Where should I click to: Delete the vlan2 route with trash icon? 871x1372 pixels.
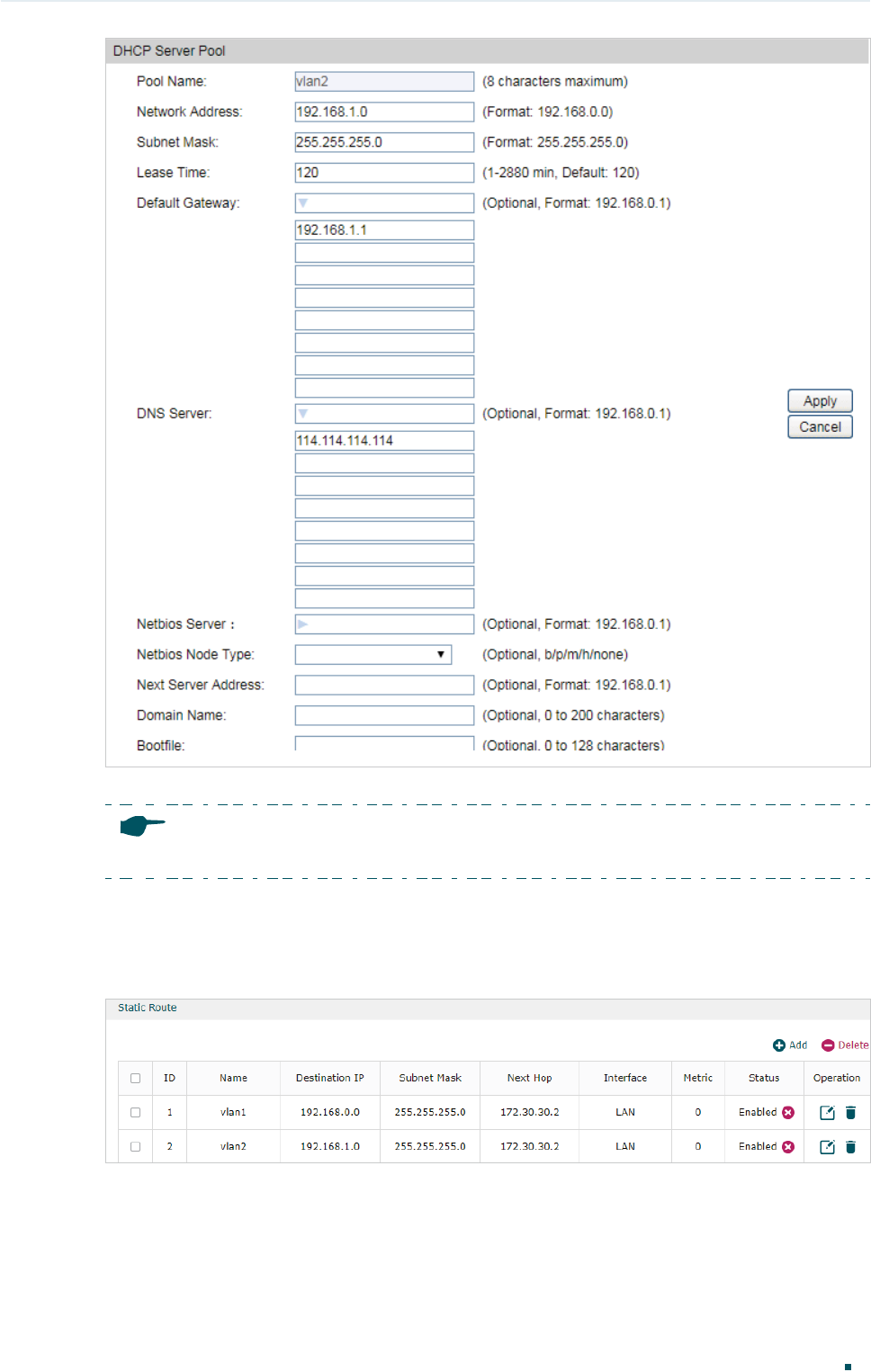[850, 1147]
